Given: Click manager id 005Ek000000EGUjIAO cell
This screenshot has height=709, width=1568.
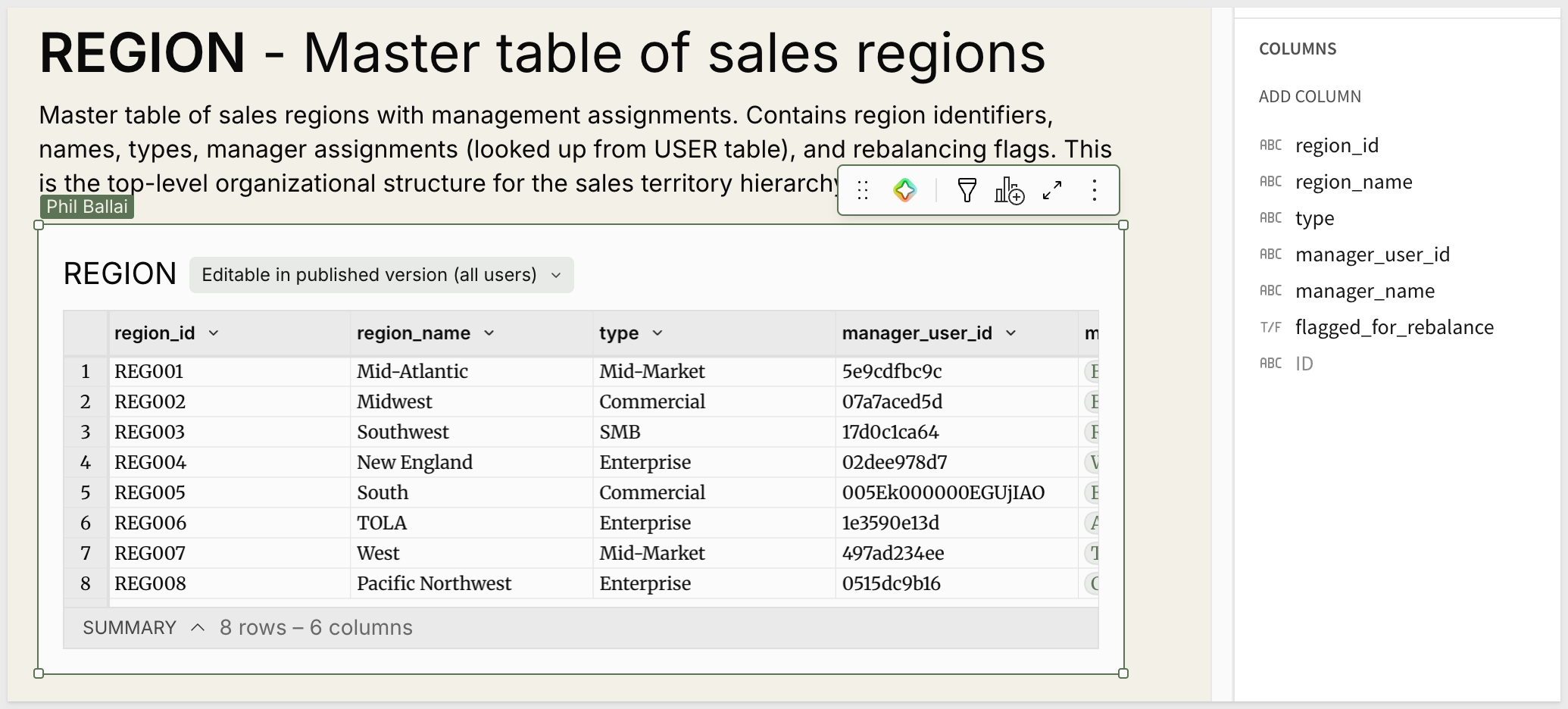Looking at the screenshot, I should tap(957, 493).
